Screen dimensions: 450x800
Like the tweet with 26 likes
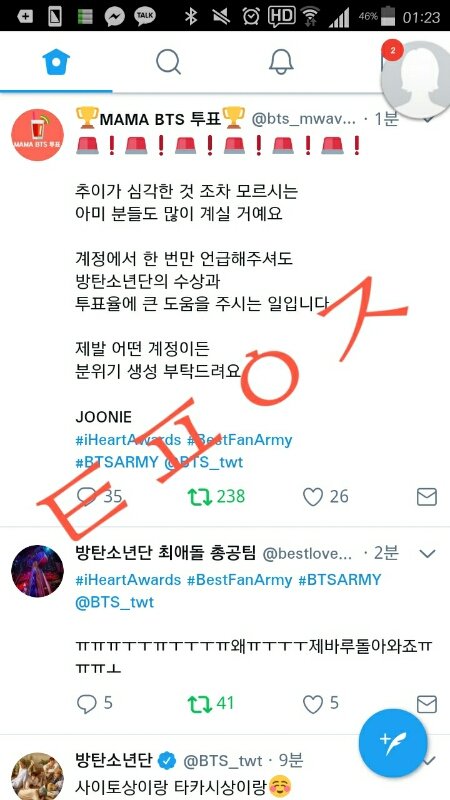coord(313,496)
